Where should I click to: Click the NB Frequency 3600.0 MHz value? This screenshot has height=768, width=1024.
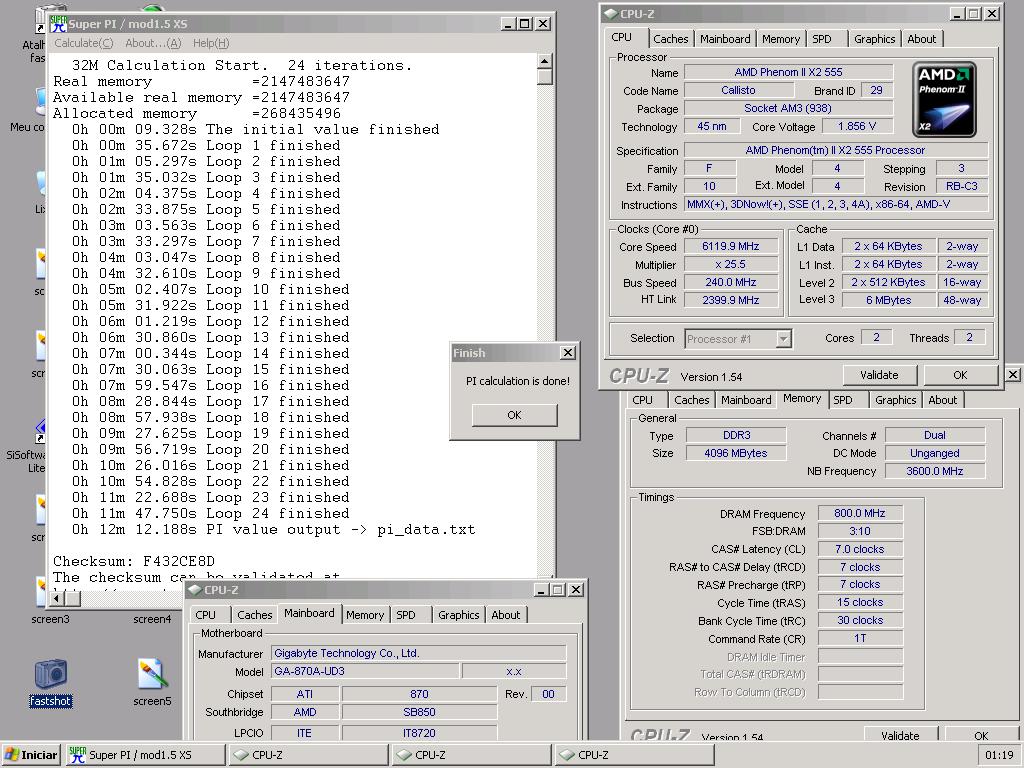pos(935,471)
